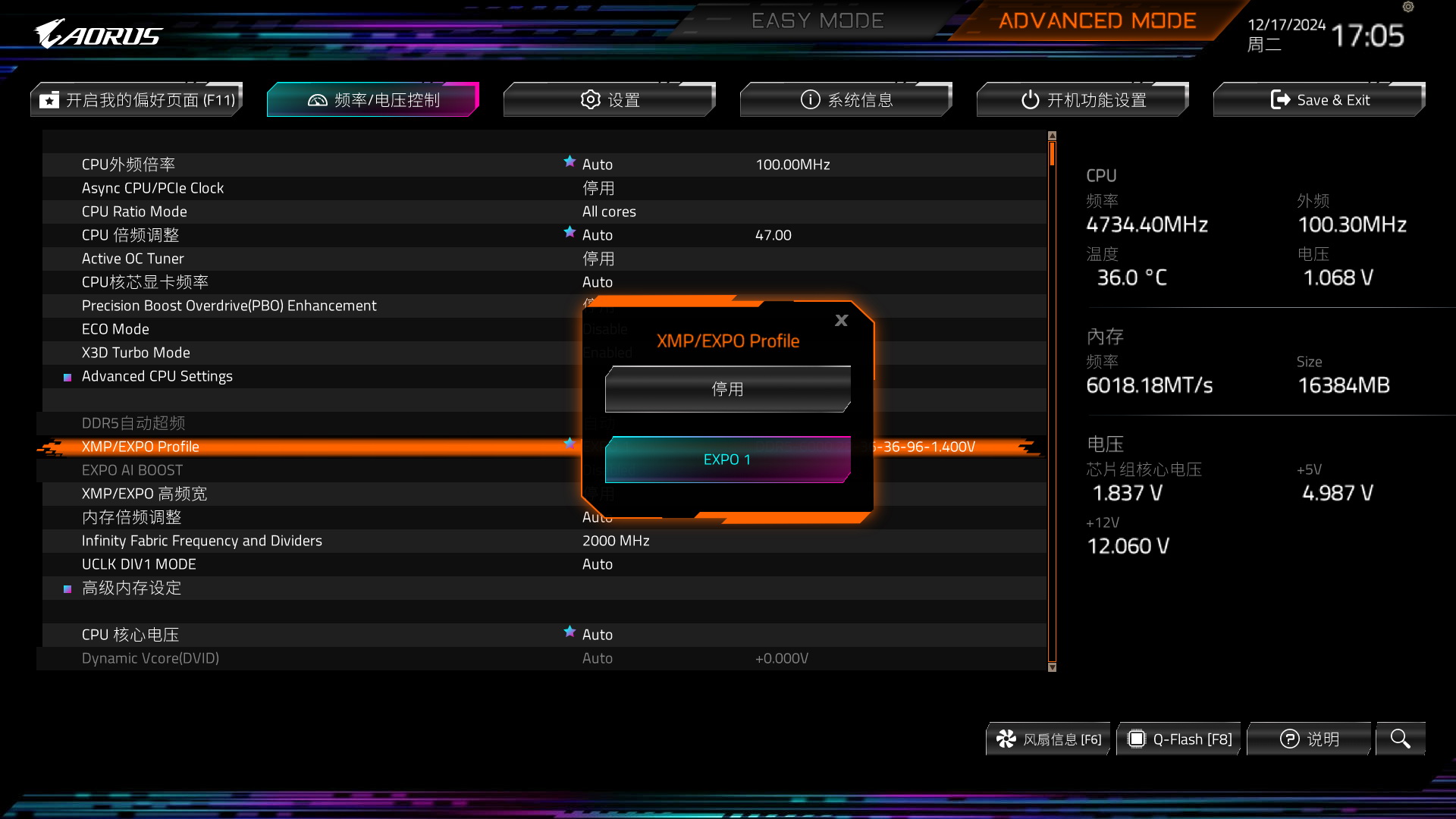Open CPU 倍频调整 Auto value
This screenshot has width=1456, height=819.
coord(598,235)
